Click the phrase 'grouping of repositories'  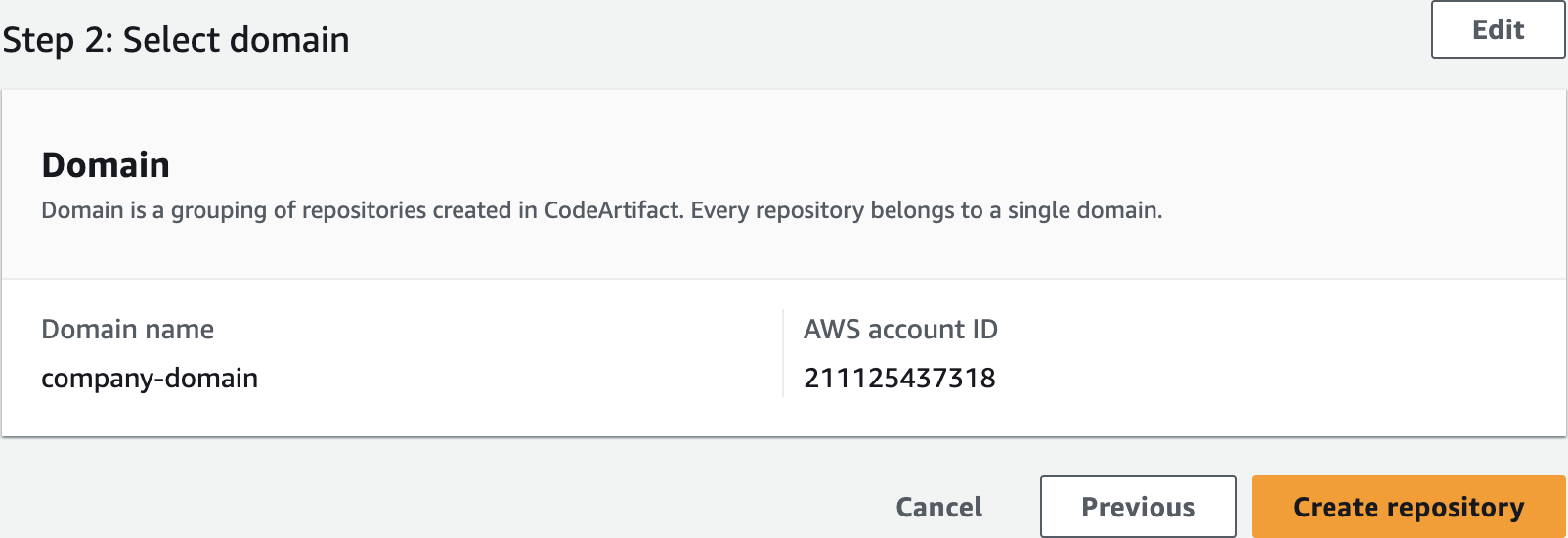tap(298, 210)
